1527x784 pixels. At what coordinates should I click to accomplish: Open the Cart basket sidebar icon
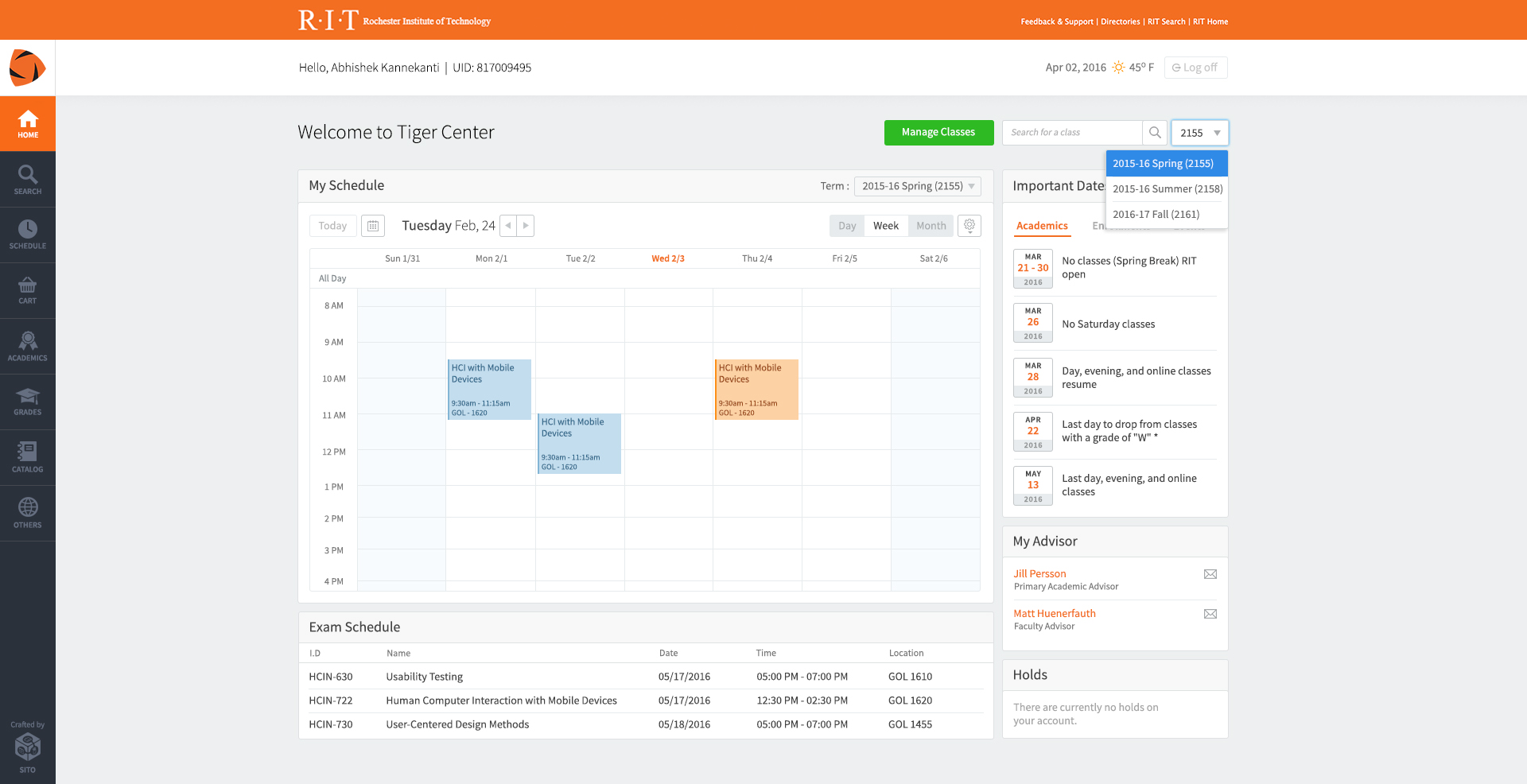click(x=28, y=291)
